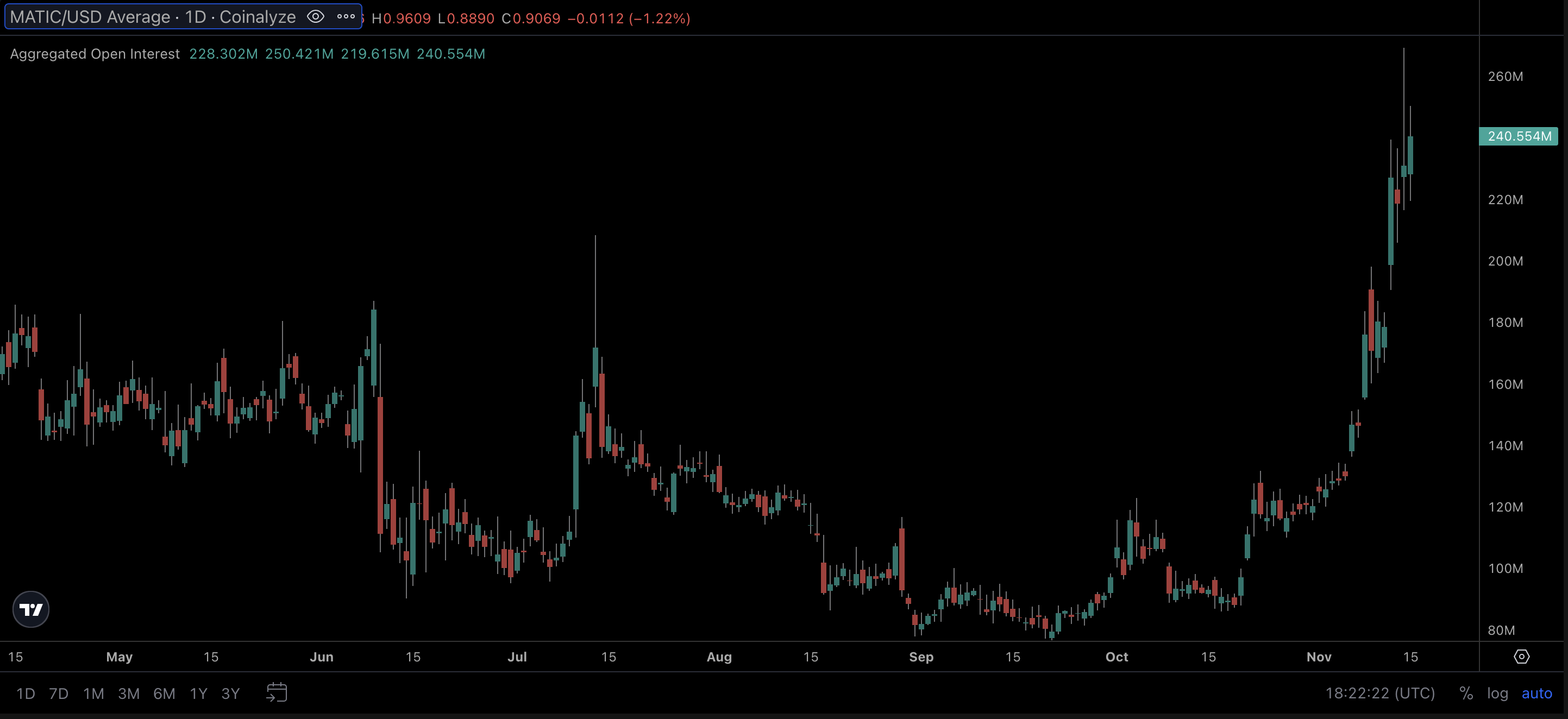Toggle log scale mode

tap(1497, 693)
